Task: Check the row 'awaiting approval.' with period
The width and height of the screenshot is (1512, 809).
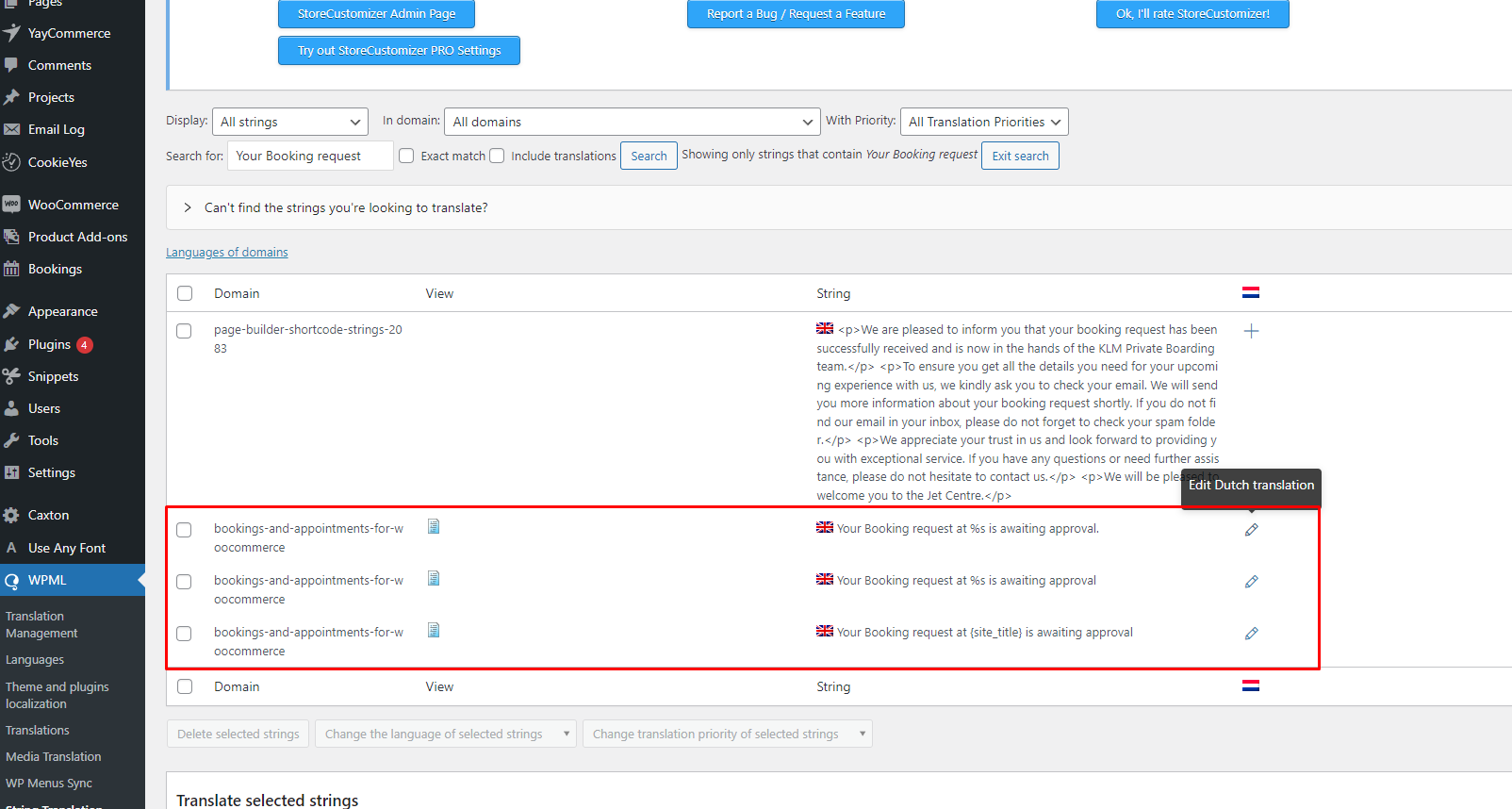Action: tap(184, 530)
